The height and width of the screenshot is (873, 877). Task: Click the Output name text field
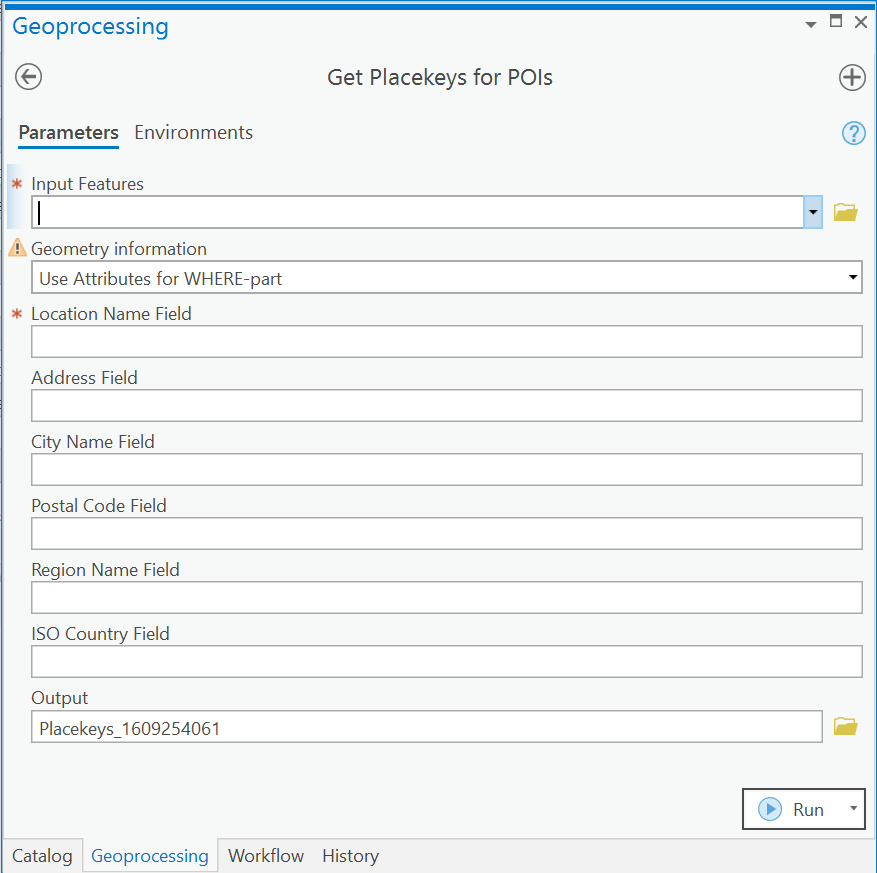tap(427, 727)
